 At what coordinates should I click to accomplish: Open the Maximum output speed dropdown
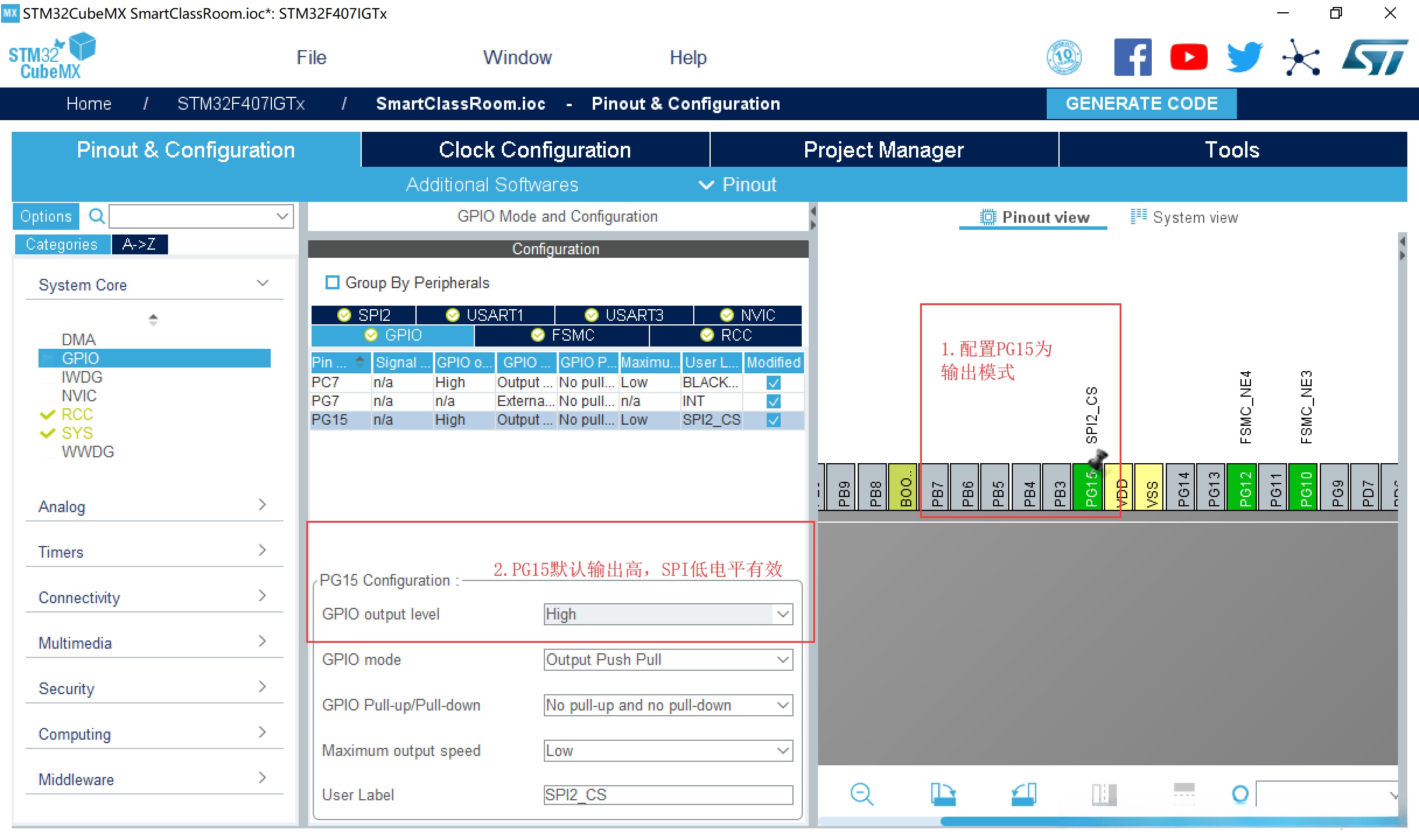point(667,751)
